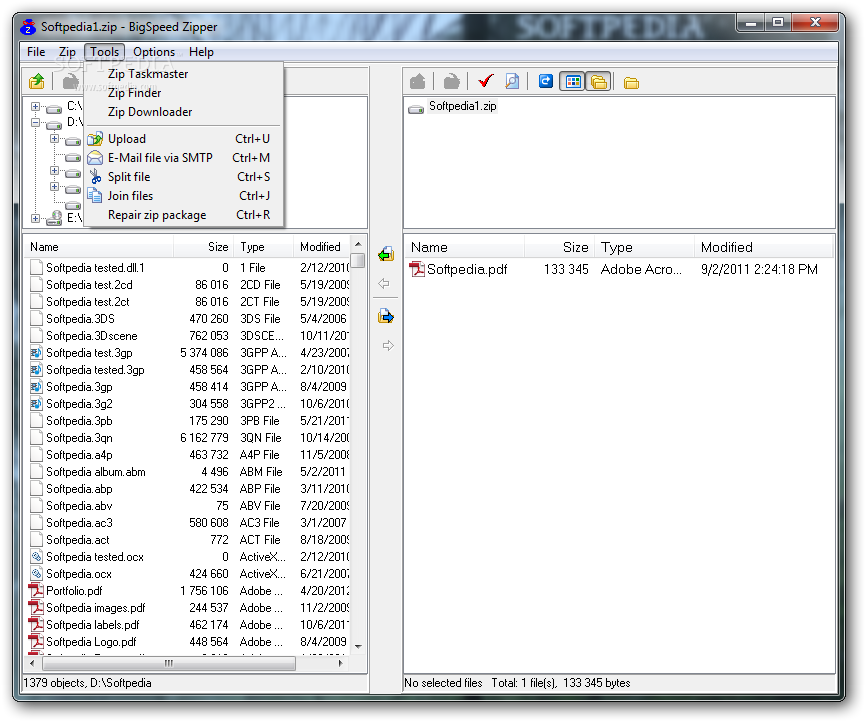Toggle the folders view icon

tap(598, 82)
